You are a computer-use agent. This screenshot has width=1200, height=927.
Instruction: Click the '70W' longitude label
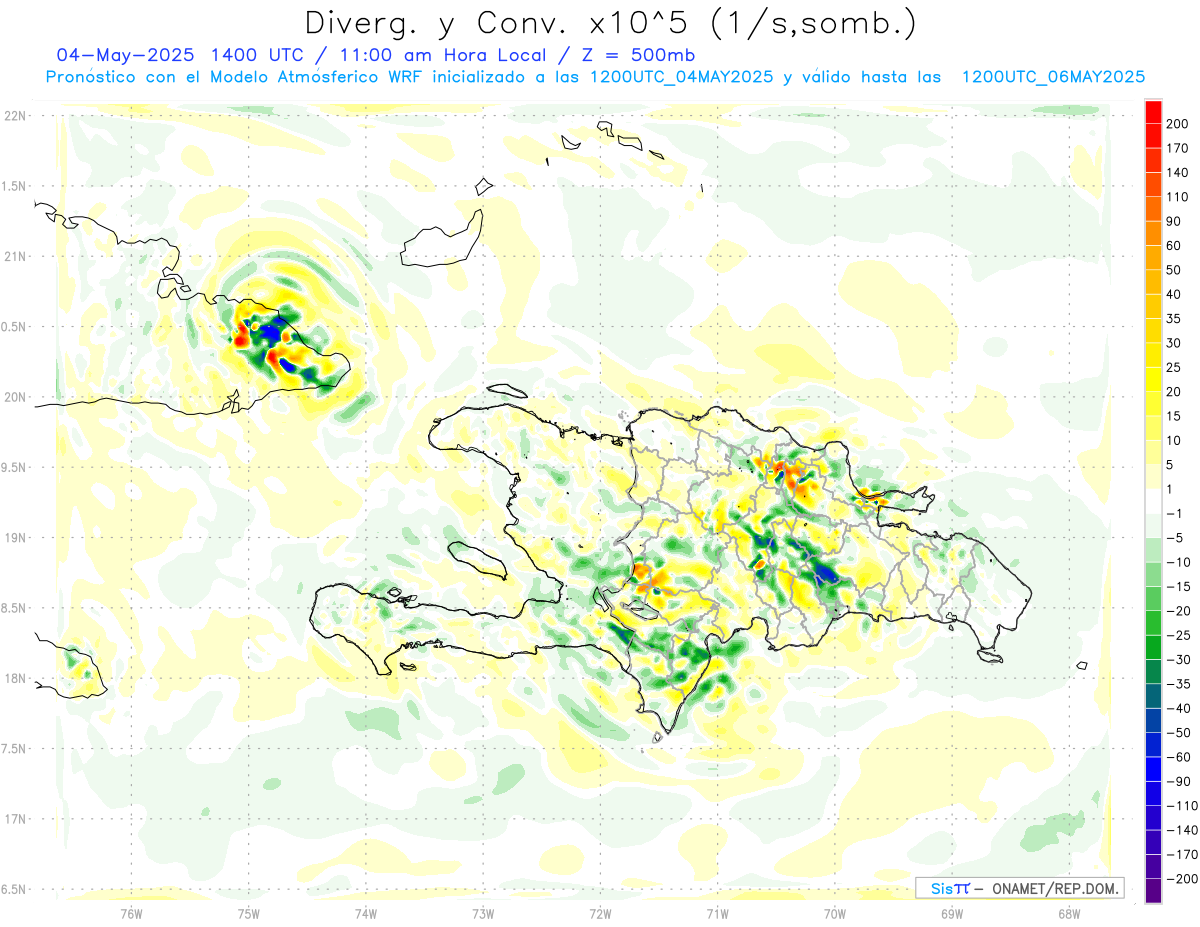tap(835, 913)
